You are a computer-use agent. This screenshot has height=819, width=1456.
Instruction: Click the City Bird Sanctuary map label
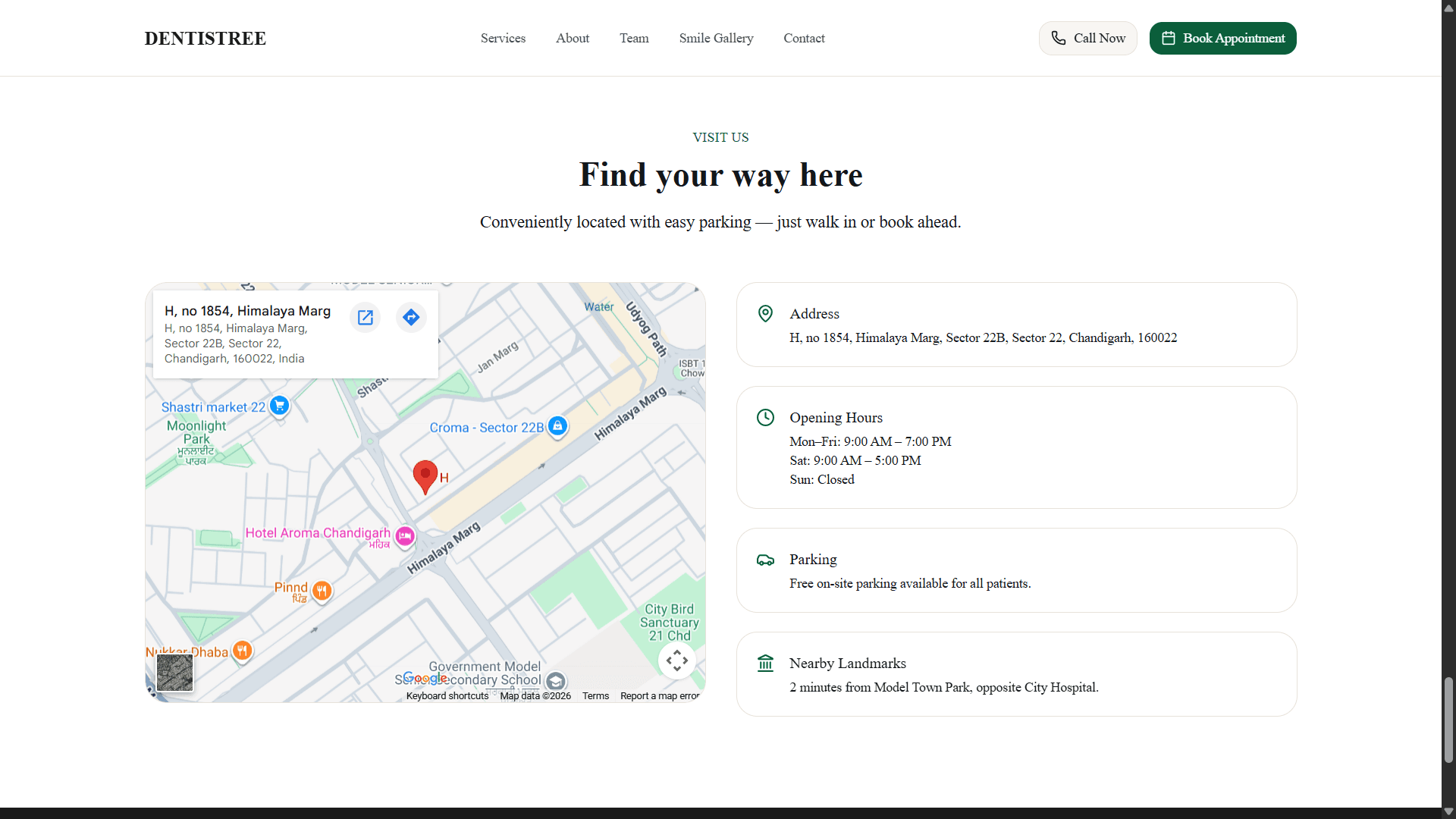[669, 623]
